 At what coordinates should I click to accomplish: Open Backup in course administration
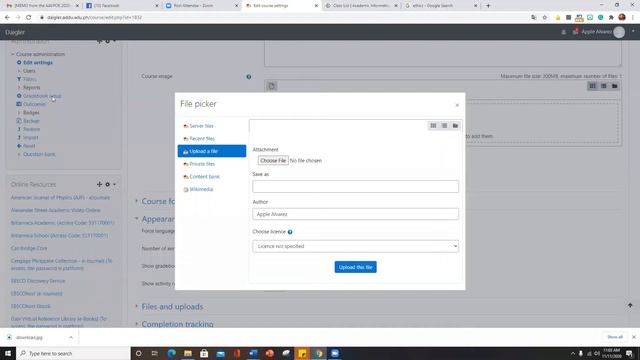31,121
